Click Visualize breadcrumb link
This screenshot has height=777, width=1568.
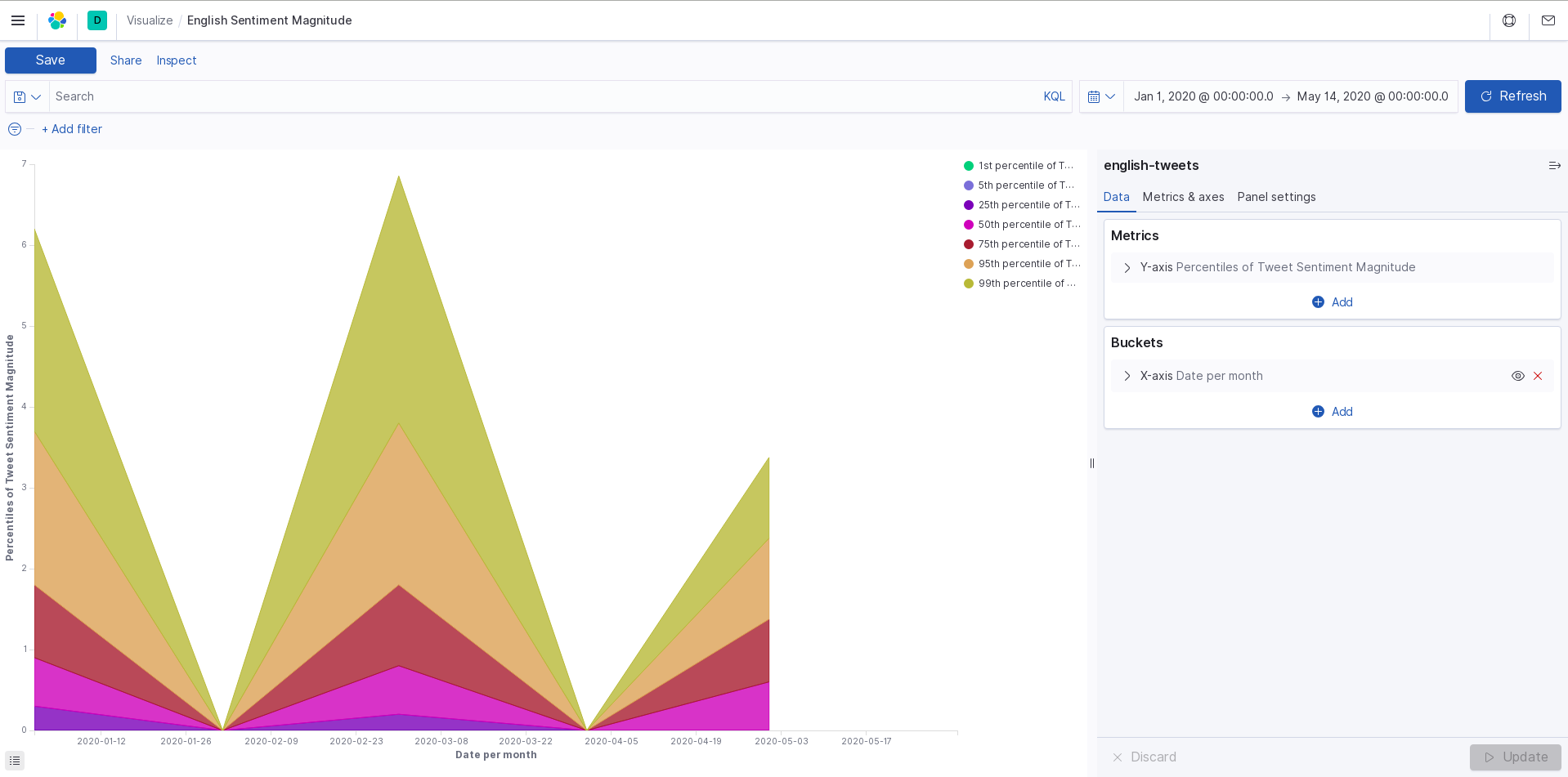(150, 20)
